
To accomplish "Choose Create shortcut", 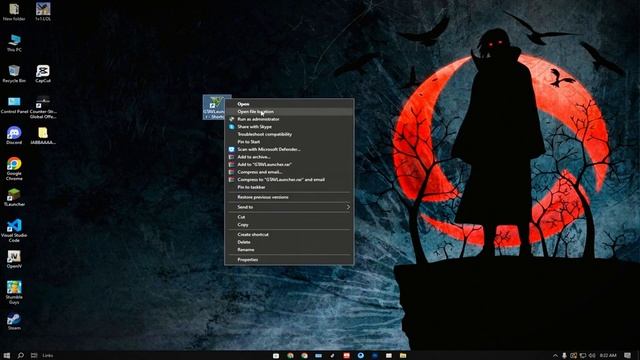I will click(289, 235).
